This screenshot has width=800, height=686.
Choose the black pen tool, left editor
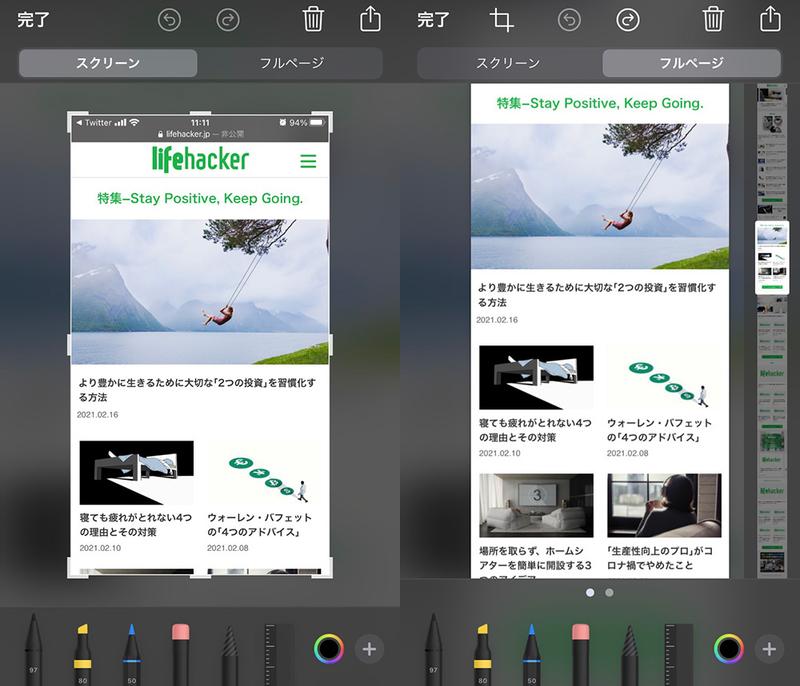pos(33,649)
